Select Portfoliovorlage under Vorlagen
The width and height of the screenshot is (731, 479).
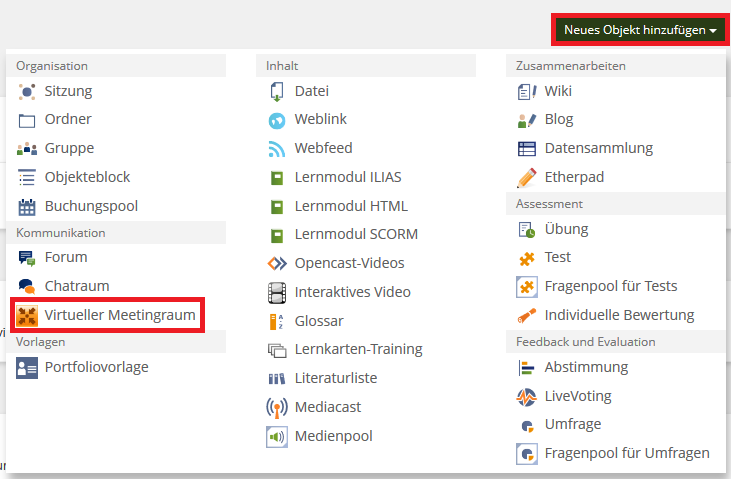(x=96, y=367)
